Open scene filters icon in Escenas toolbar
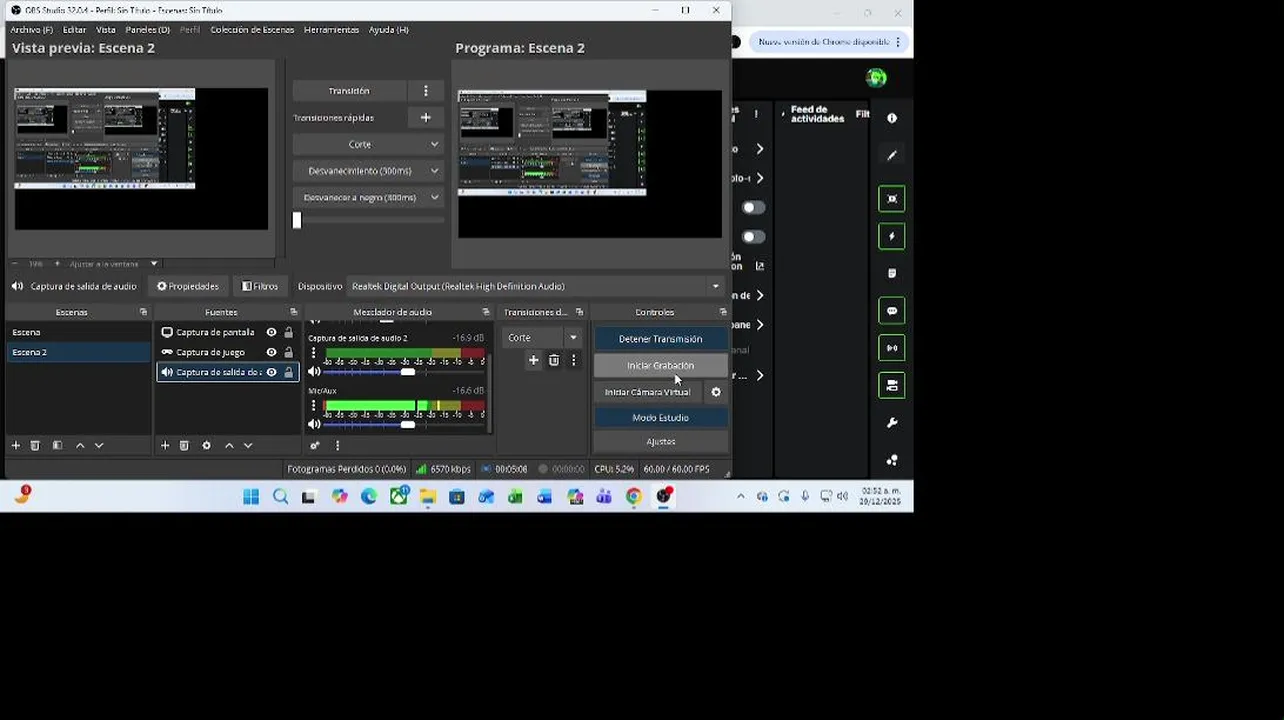 [57, 445]
